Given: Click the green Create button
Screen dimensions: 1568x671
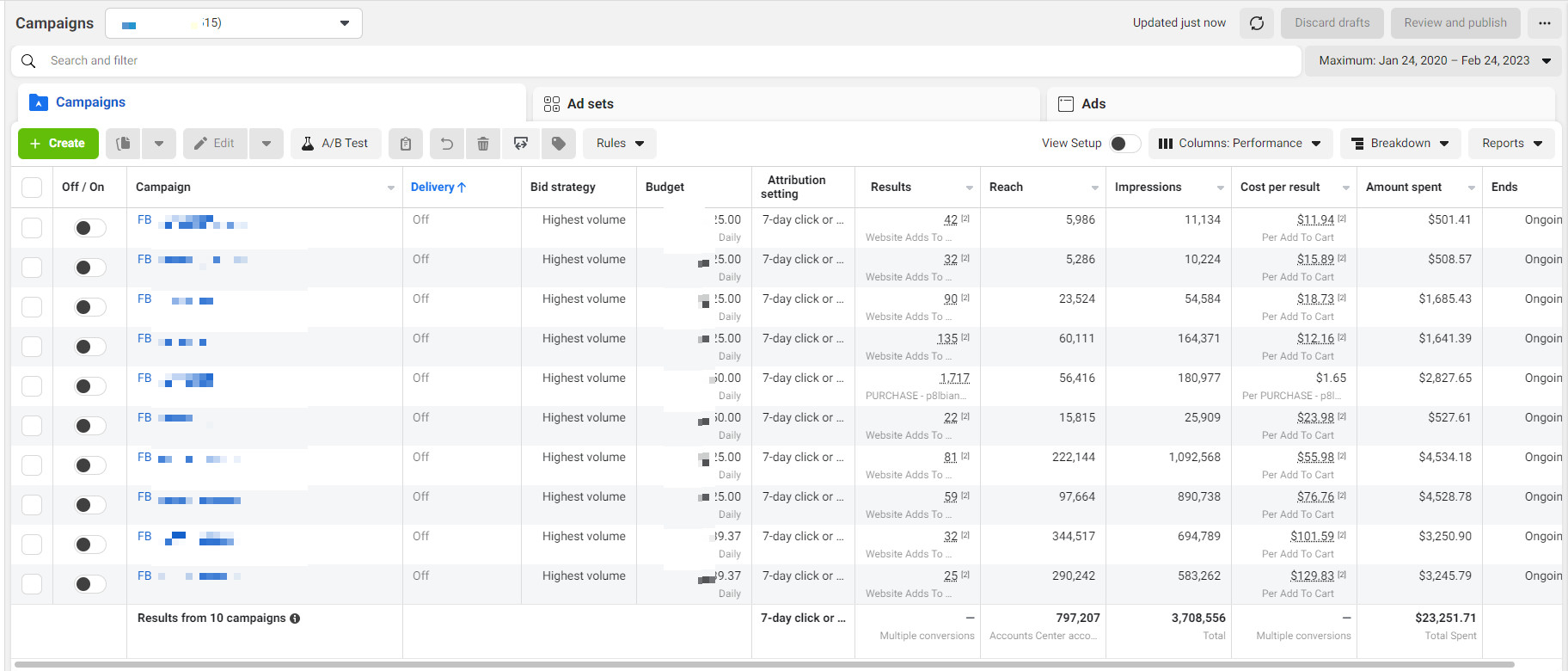Looking at the screenshot, I should point(58,144).
